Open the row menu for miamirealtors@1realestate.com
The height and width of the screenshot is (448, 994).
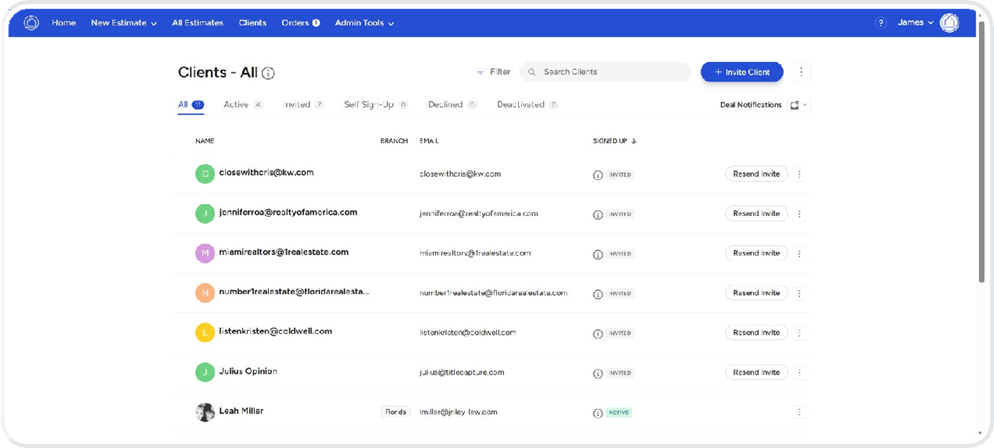coord(799,253)
